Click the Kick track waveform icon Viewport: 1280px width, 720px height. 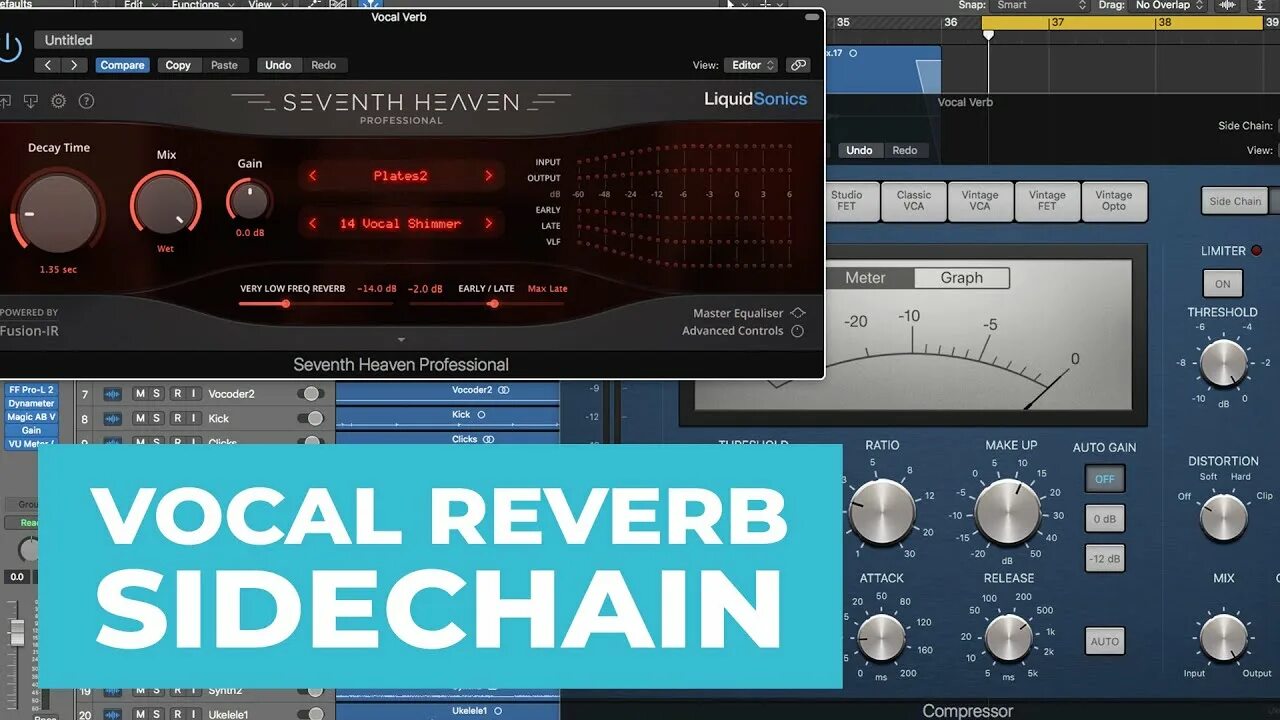[x=112, y=418]
